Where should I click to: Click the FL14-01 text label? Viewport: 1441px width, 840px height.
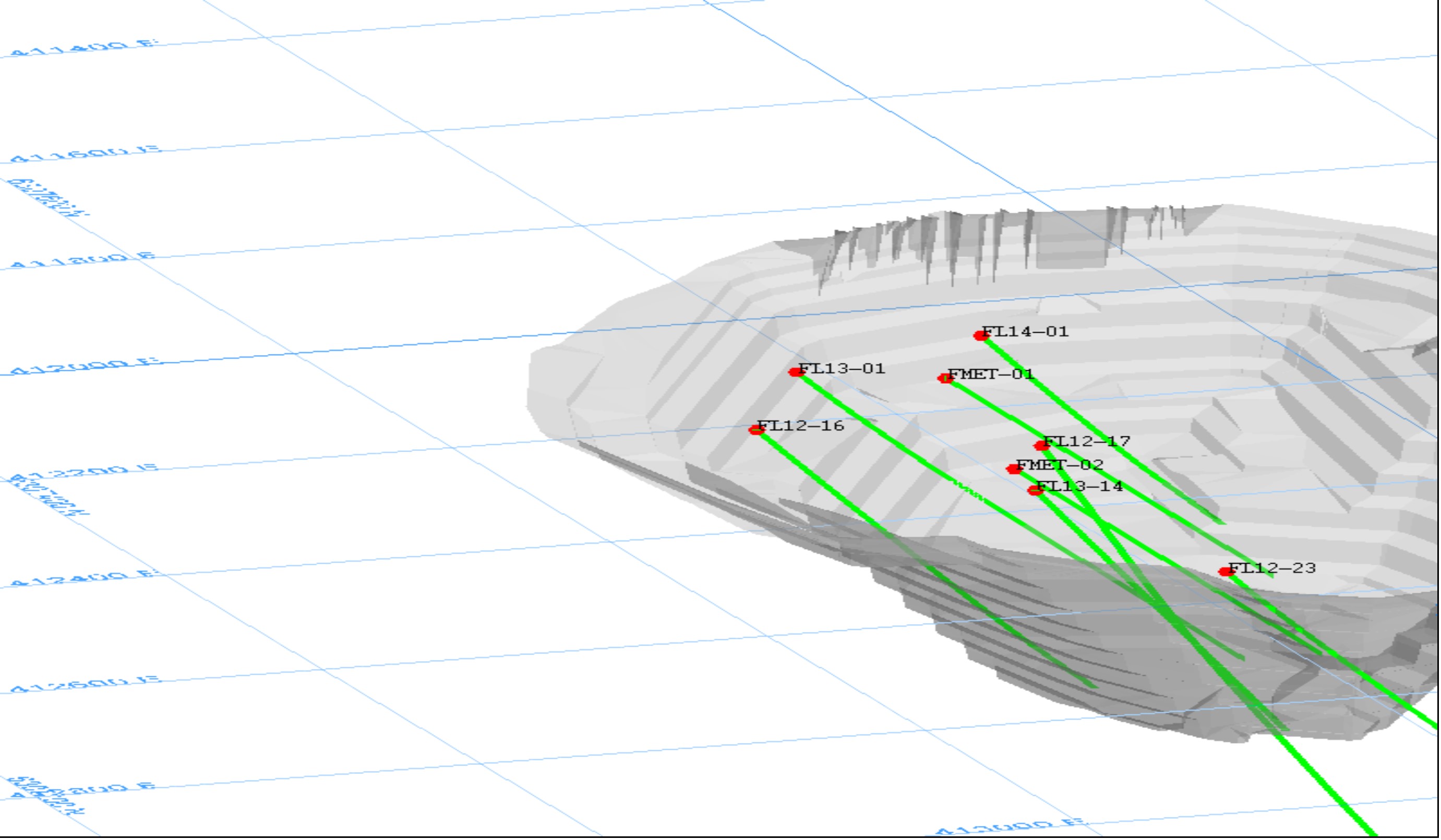[1025, 332]
